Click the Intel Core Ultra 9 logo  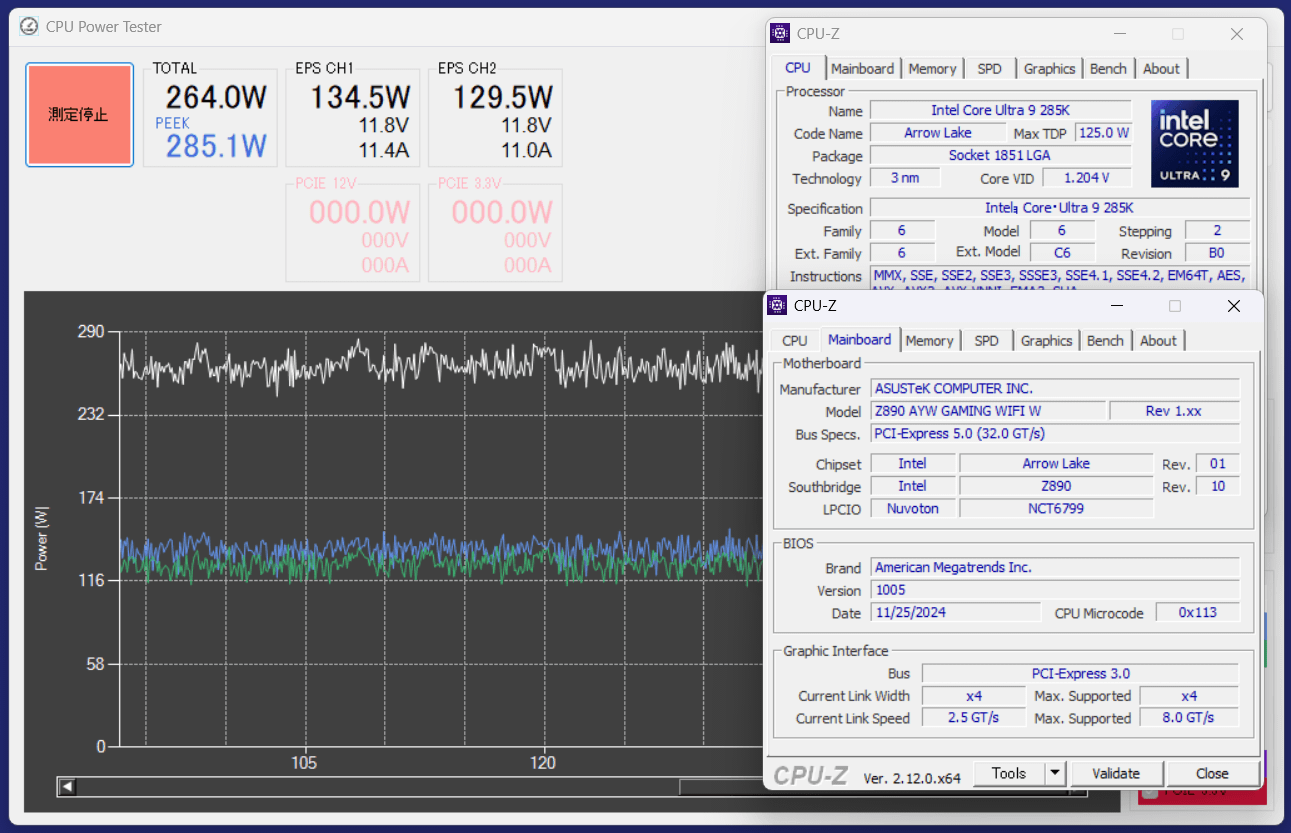coord(1195,143)
